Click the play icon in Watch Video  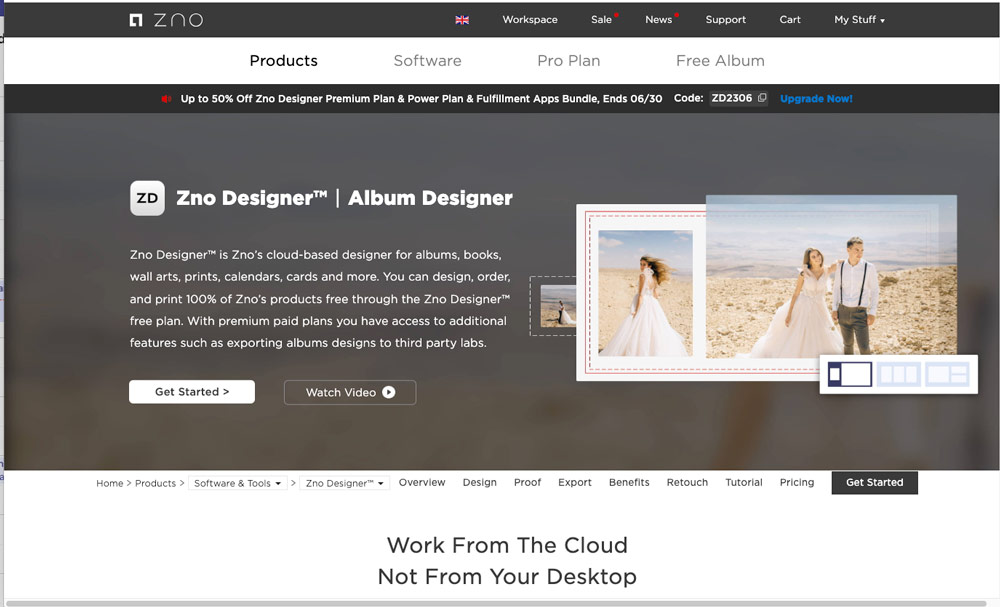point(388,392)
